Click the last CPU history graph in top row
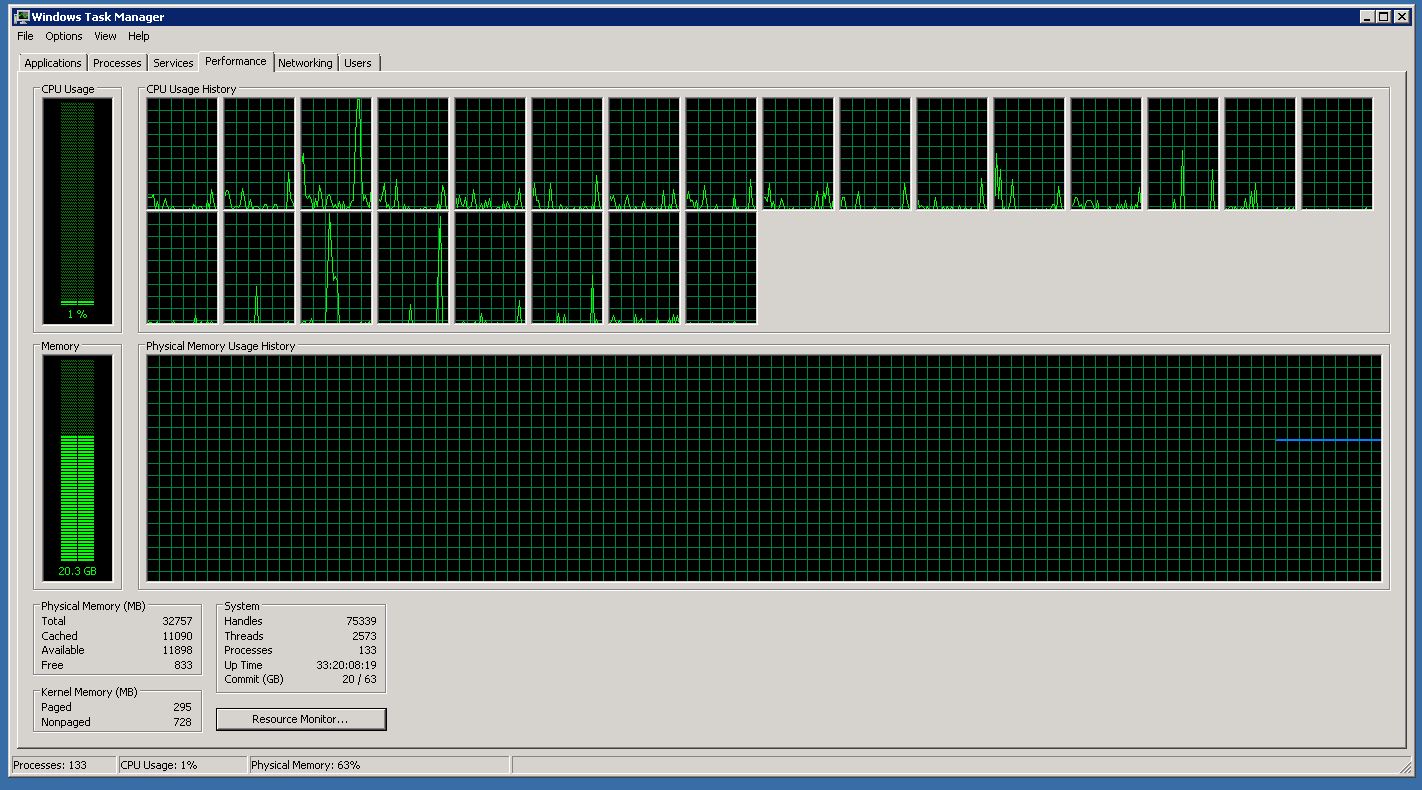 tap(1337, 154)
